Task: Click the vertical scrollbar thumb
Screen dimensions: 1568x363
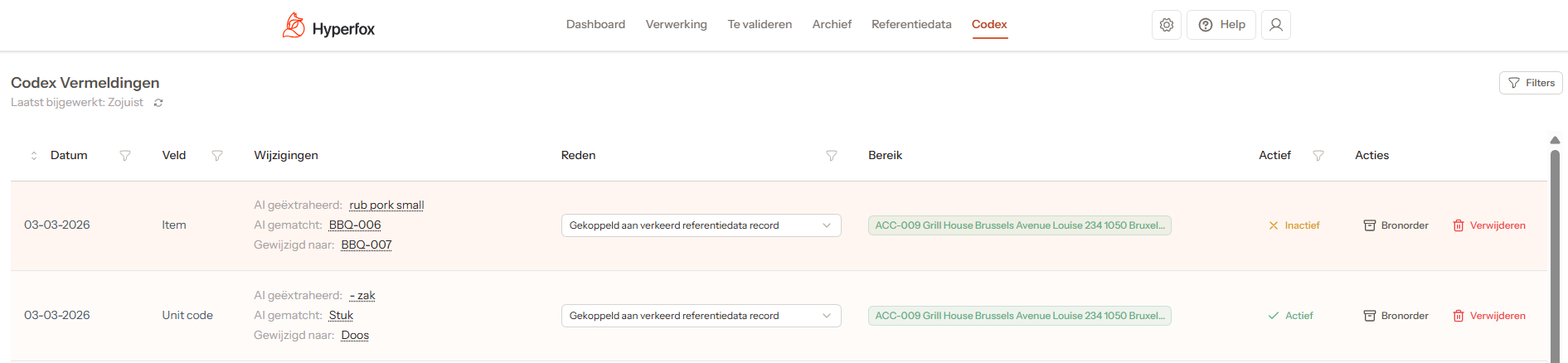Action: tap(1555, 249)
